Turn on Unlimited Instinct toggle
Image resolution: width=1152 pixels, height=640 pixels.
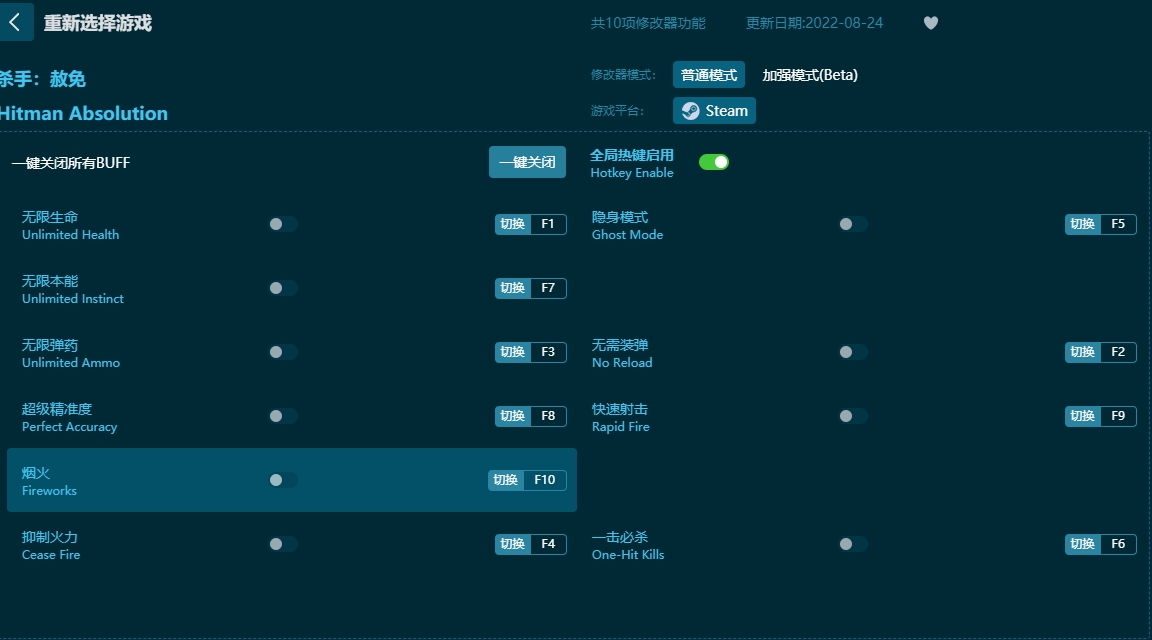click(x=283, y=288)
